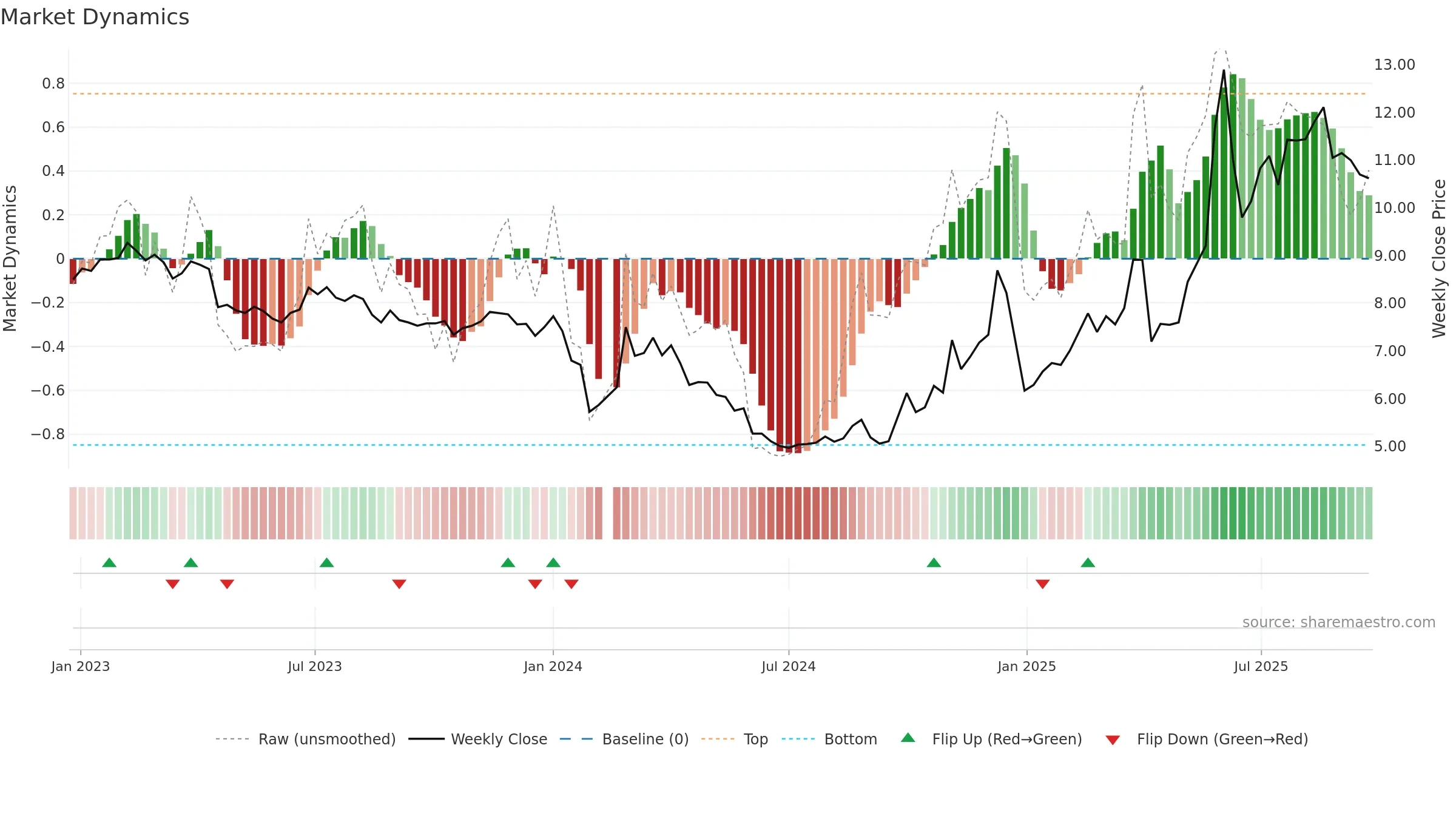Select the flip-up marker just after Jul 2023
The width and height of the screenshot is (1456, 819).
[x=326, y=562]
